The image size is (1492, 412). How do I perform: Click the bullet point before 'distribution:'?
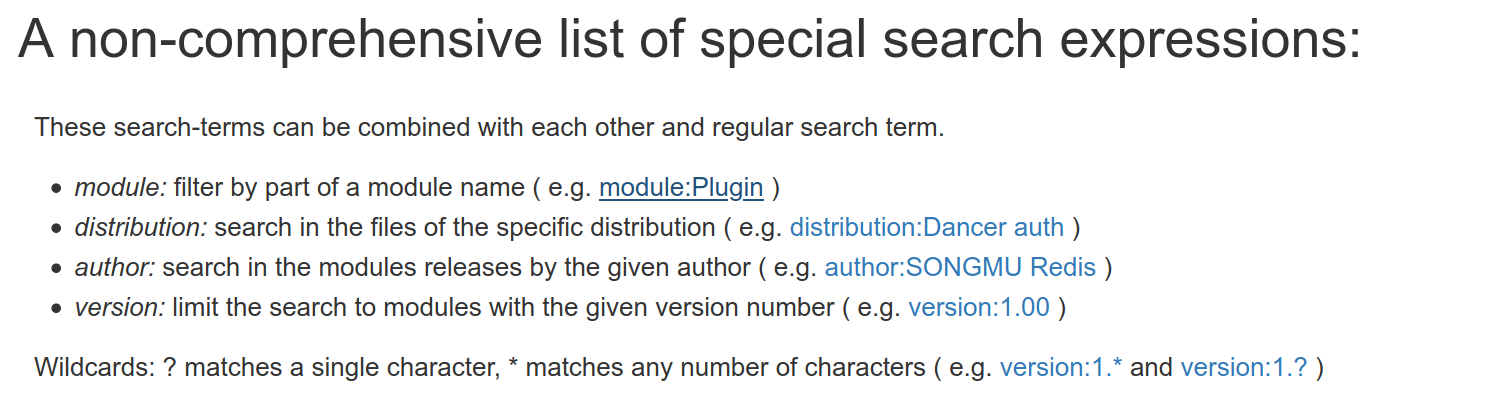tap(56, 229)
